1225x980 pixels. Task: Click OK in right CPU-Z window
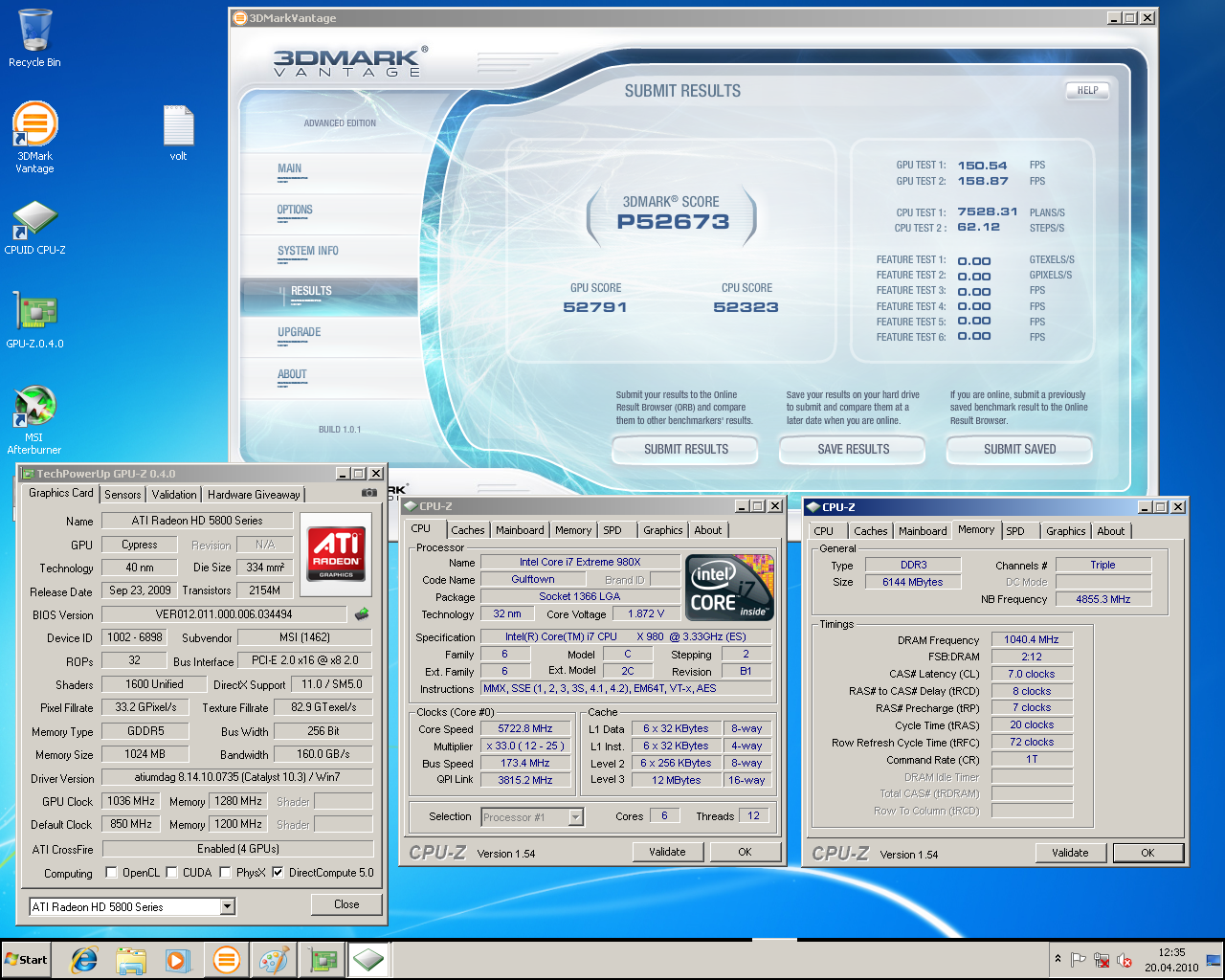pos(1147,853)
